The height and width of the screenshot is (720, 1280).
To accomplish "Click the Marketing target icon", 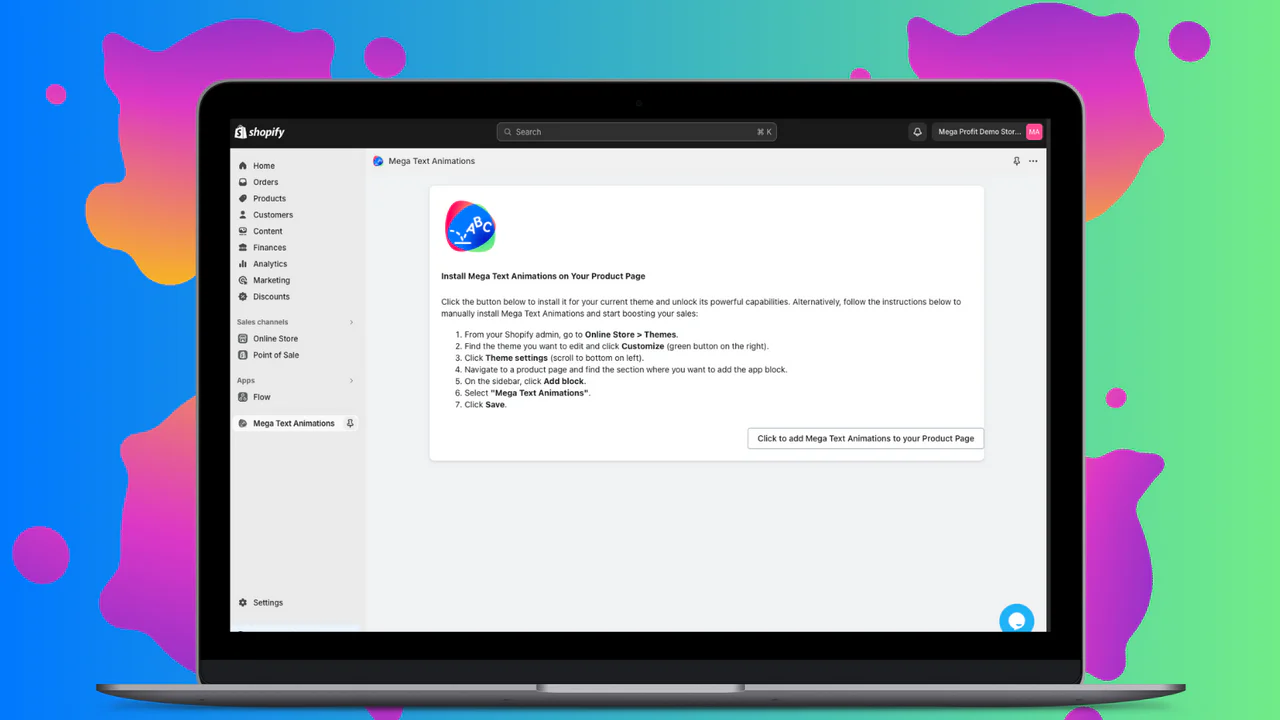I will [x=243, y=280].
